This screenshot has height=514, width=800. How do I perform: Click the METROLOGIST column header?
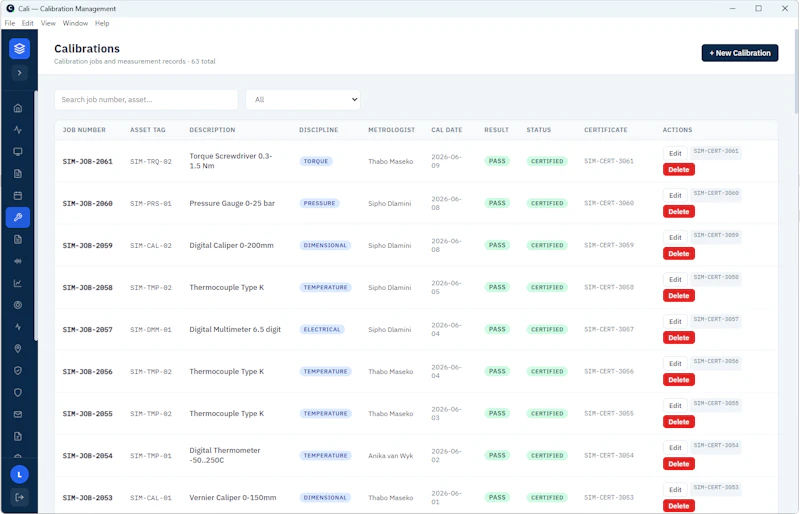(391, 130)
